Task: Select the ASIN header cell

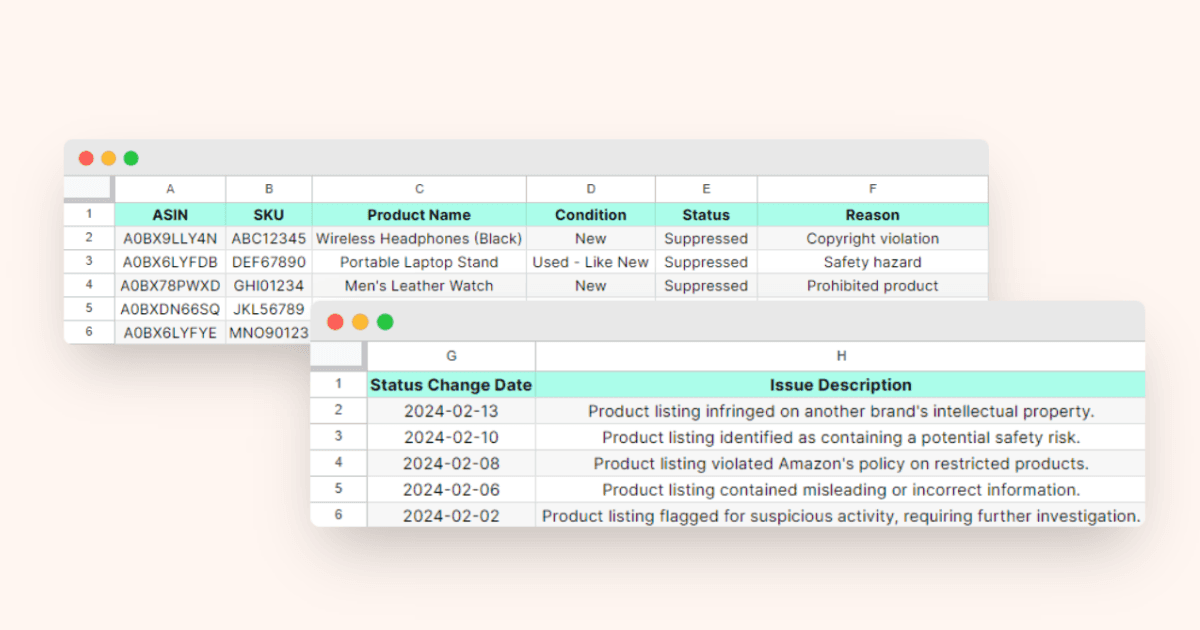Action: click(170, 214)
